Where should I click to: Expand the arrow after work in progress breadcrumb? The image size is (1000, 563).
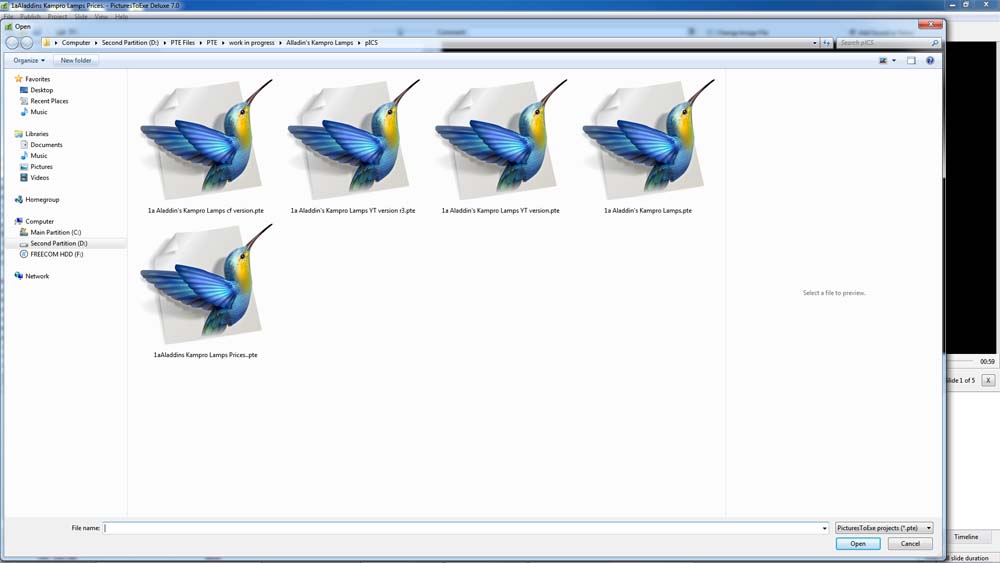pos(280,43)
